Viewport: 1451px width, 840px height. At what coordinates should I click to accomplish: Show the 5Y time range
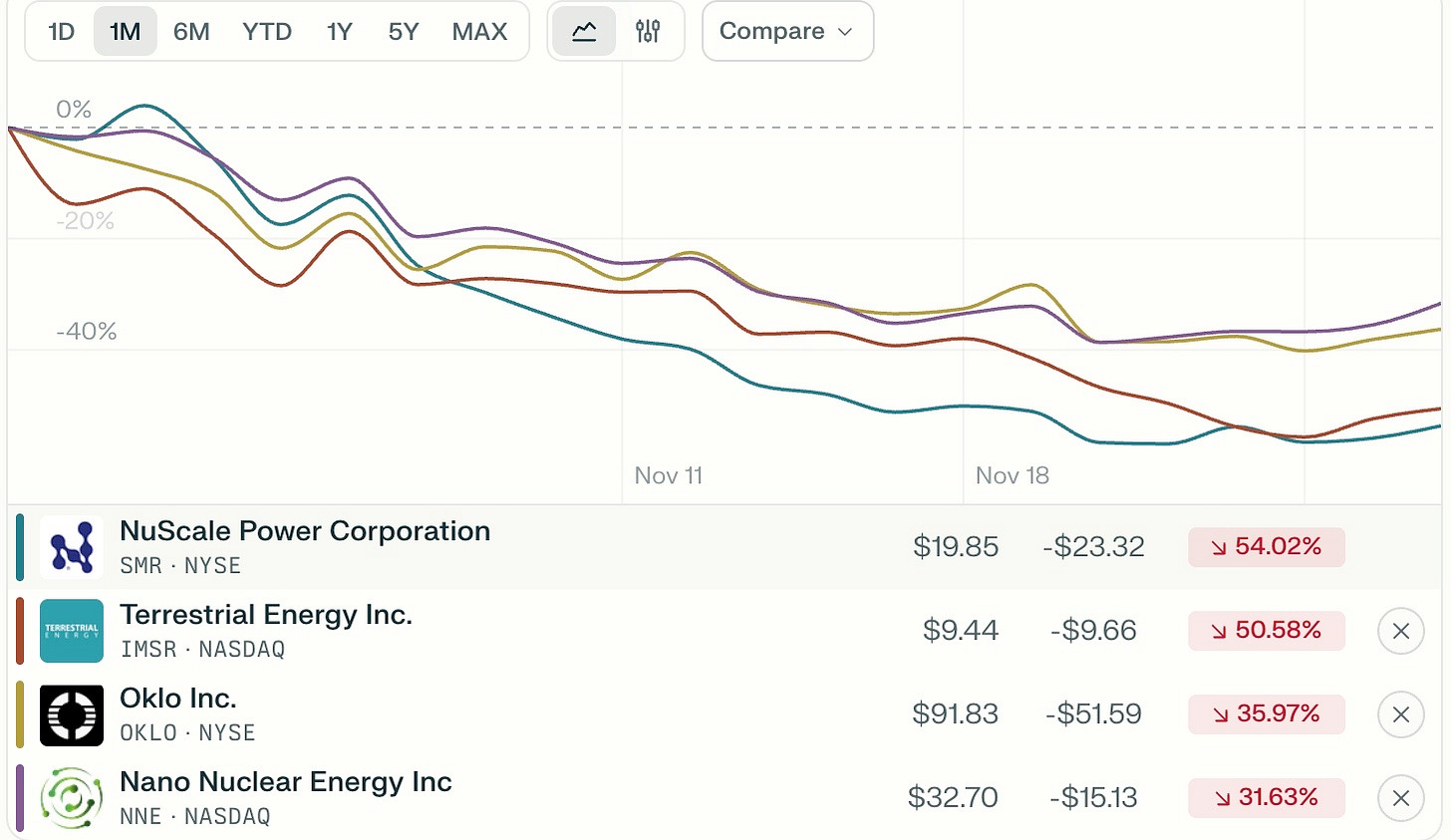click(x=404, y=32)
